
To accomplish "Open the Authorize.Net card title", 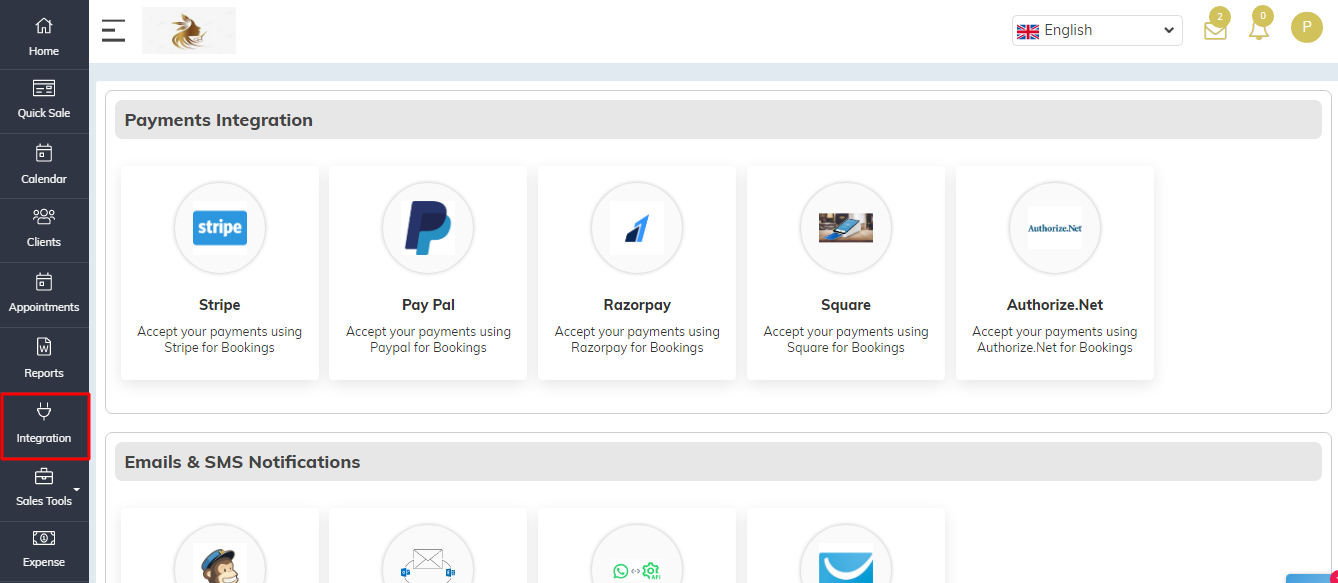I will click(x=1055, y=305).
